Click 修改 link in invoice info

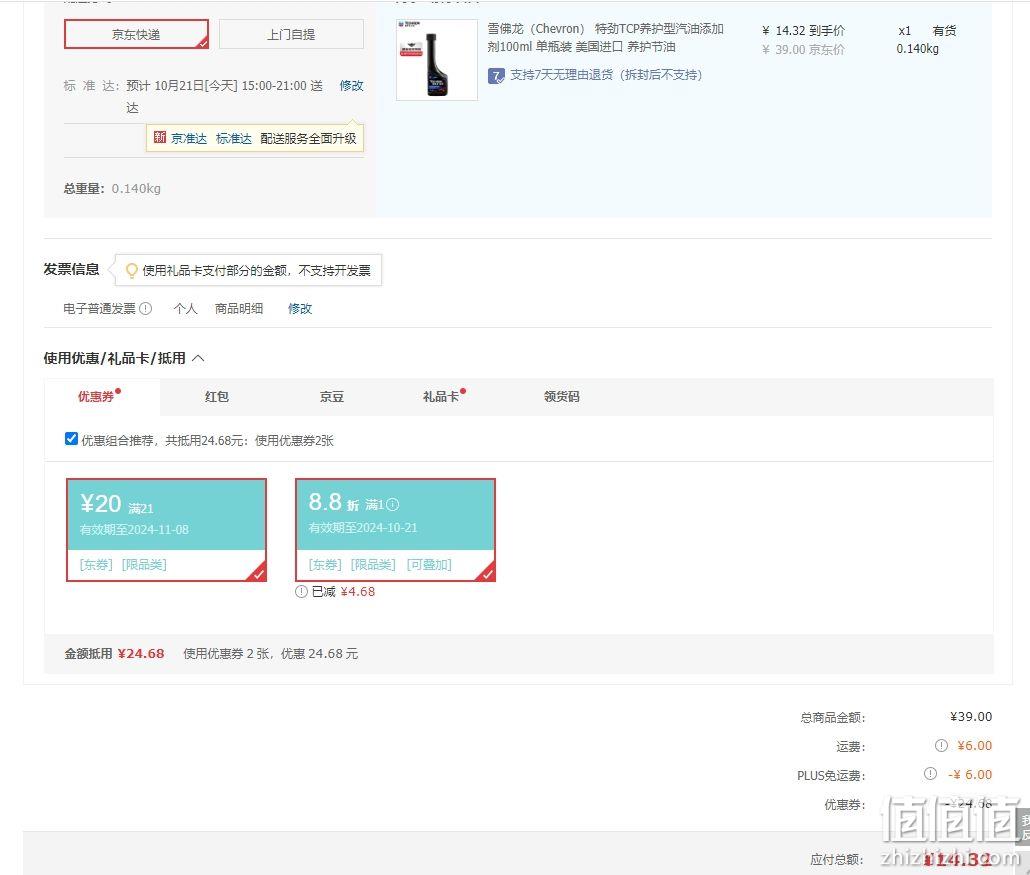pyautogui.click(x=300, y=308)
